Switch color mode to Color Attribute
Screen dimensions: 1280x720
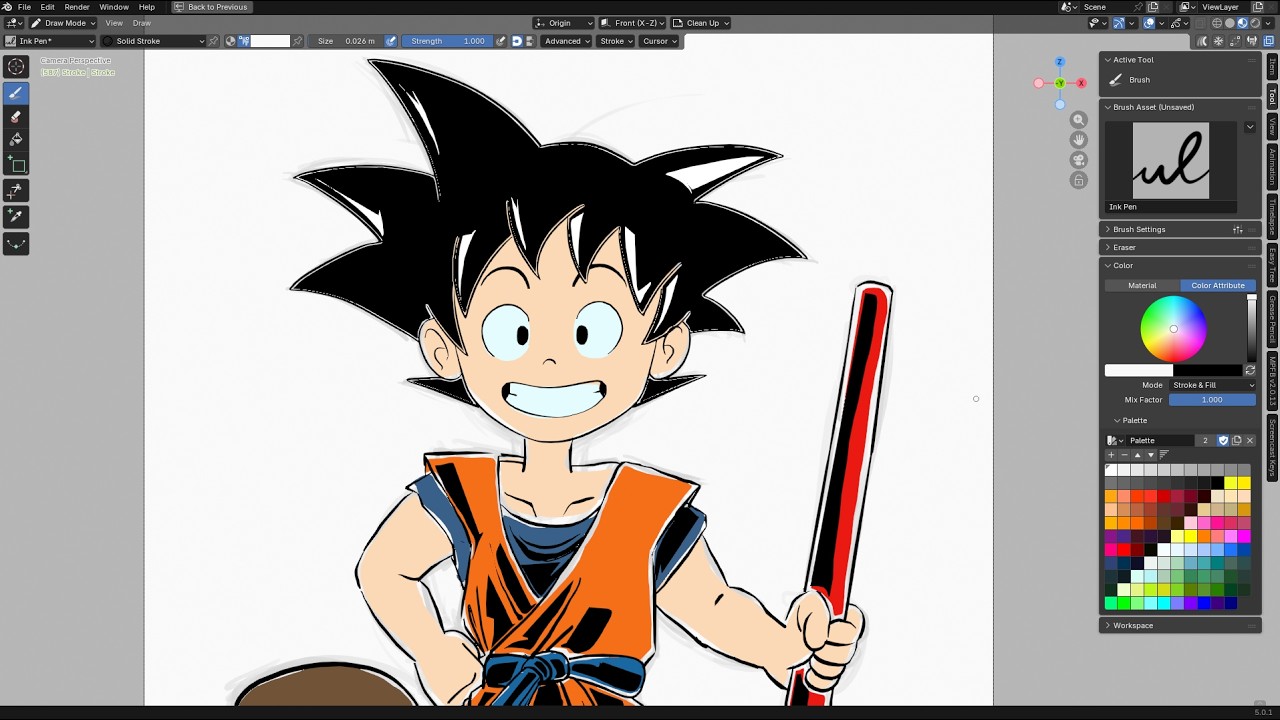(x=1218, y=286)
